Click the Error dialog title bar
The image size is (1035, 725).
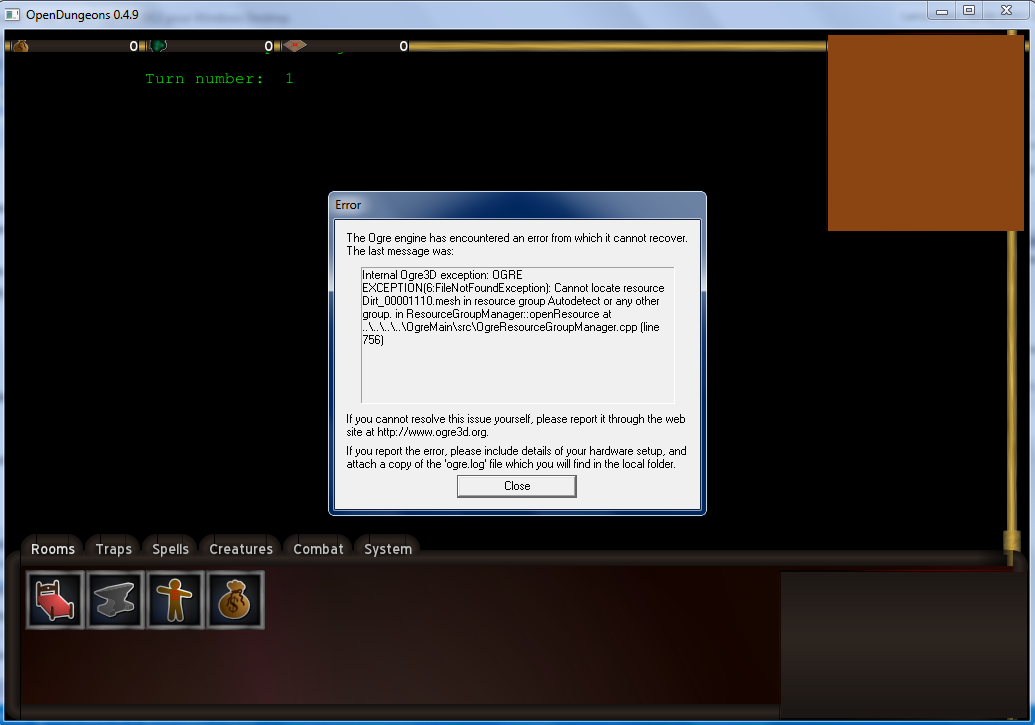click(517, 205)
